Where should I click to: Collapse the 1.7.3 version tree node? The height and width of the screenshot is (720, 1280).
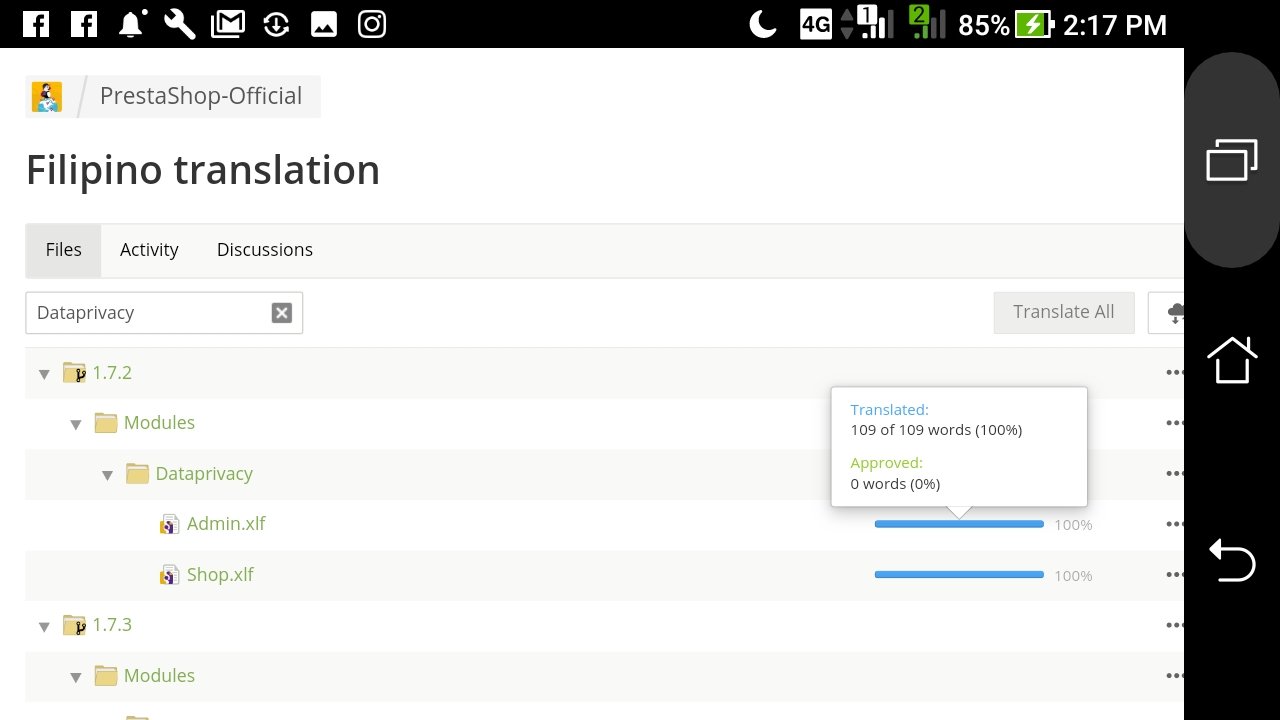pyautogui.click(x=44, y=627)
